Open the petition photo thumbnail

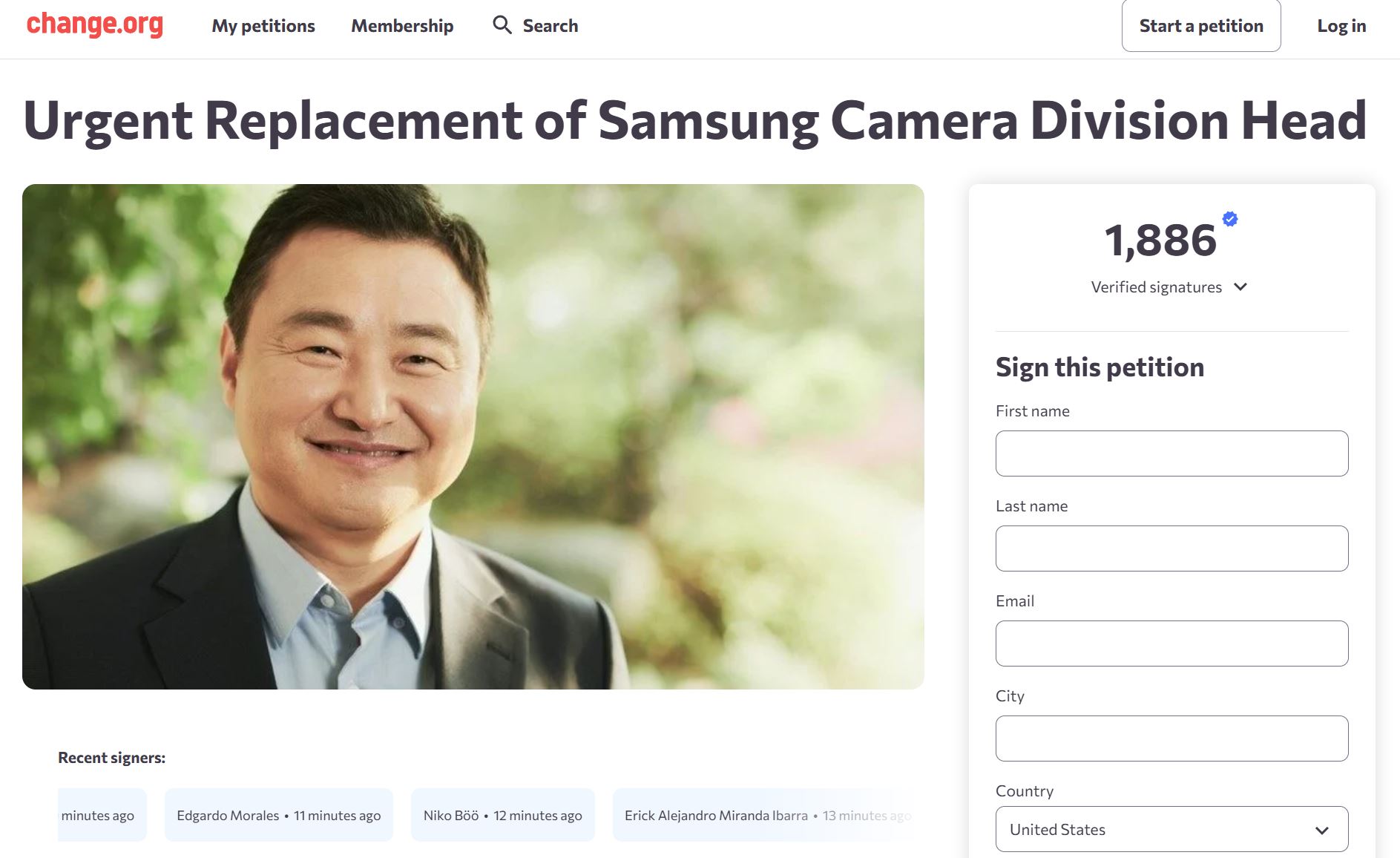tap(473, 436)
